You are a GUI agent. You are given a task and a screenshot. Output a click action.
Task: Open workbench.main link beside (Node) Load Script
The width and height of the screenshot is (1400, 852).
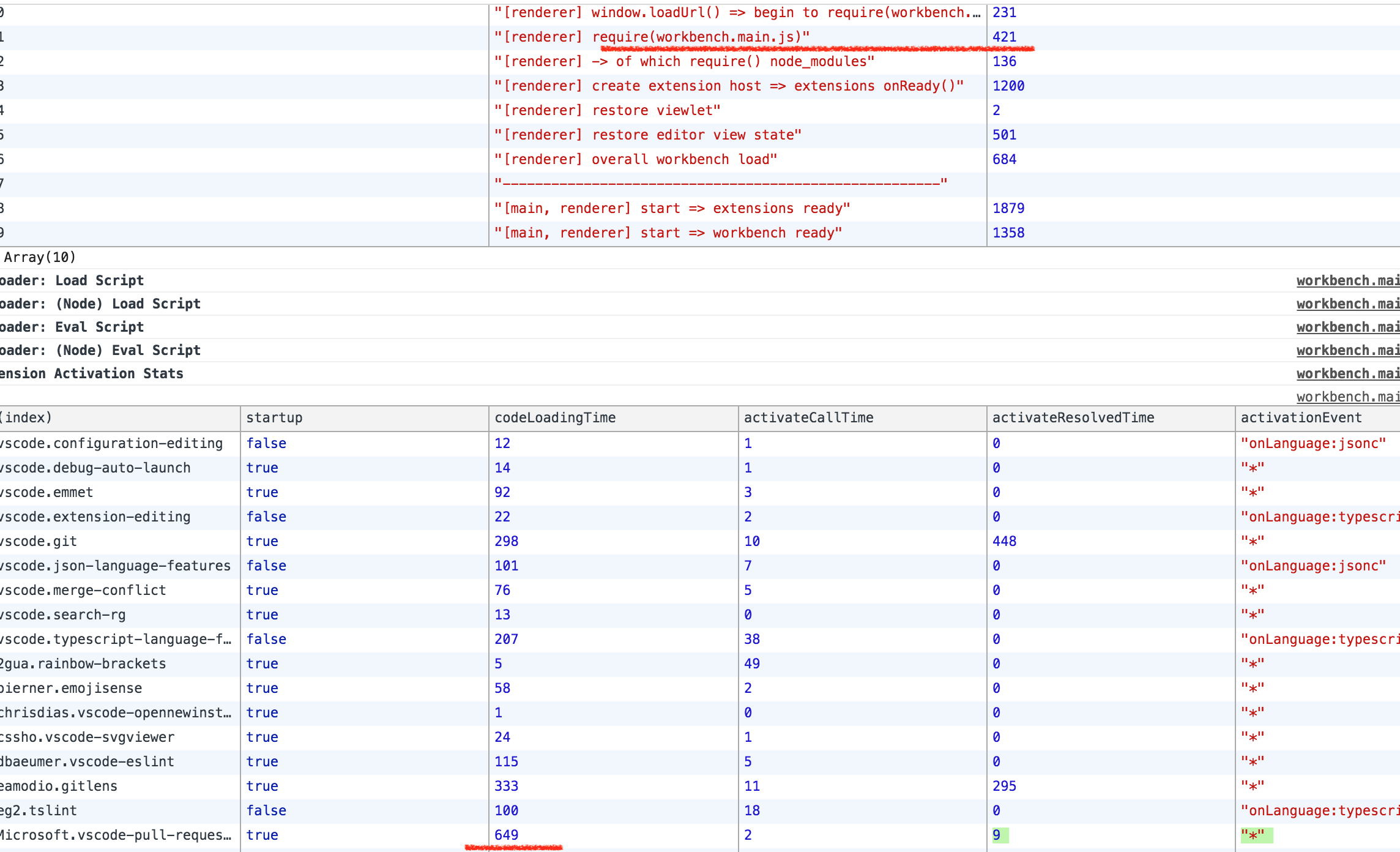pos(1348,304)
